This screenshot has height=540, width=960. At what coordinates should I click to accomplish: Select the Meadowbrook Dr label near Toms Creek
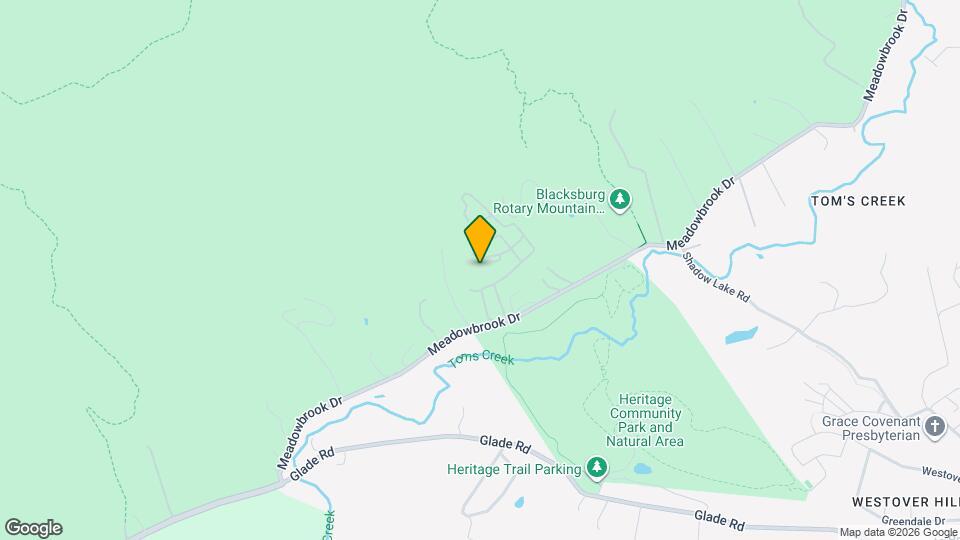[473, 334]
